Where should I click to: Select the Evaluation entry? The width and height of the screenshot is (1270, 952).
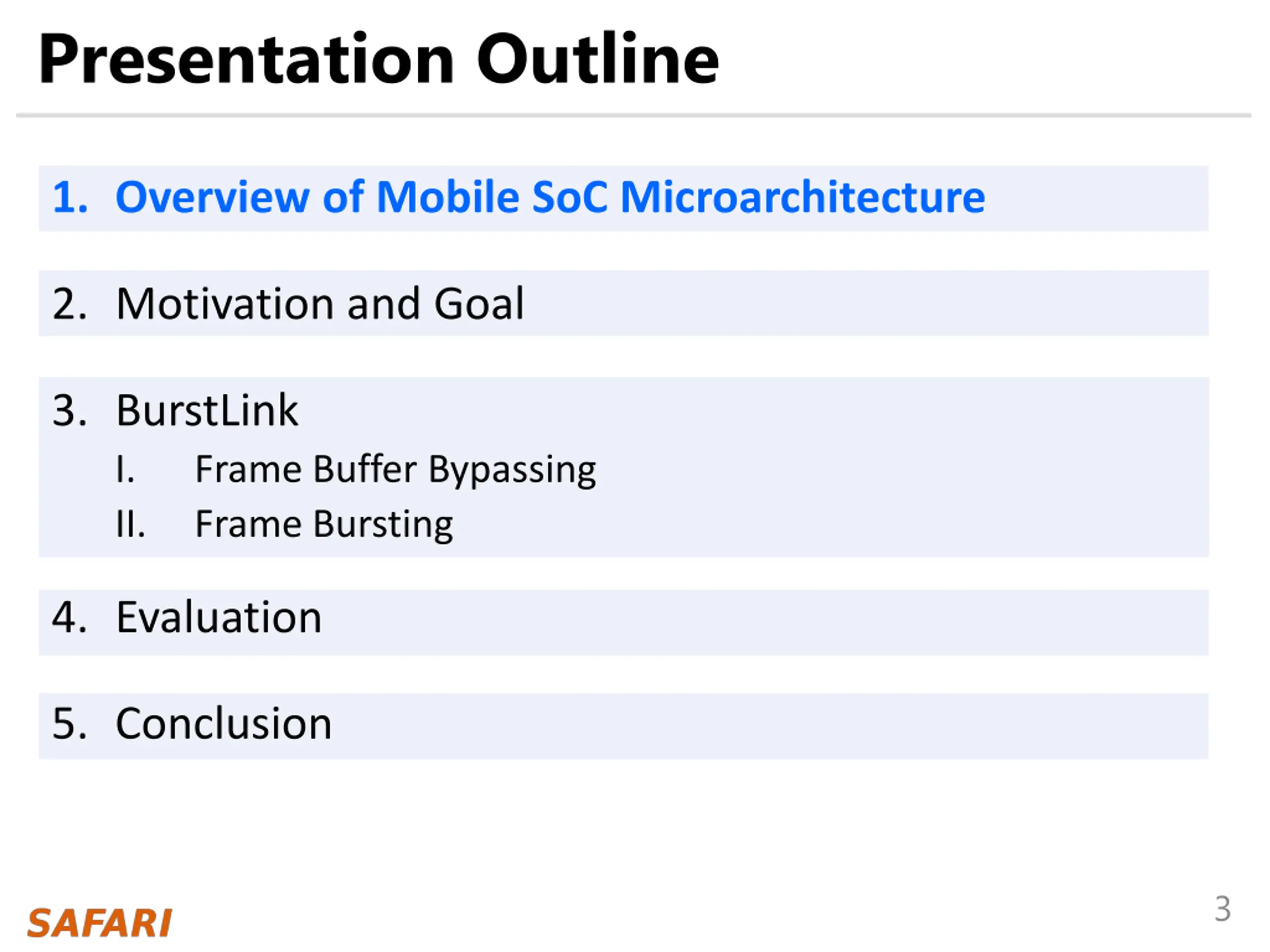click(x=219, y=617)
